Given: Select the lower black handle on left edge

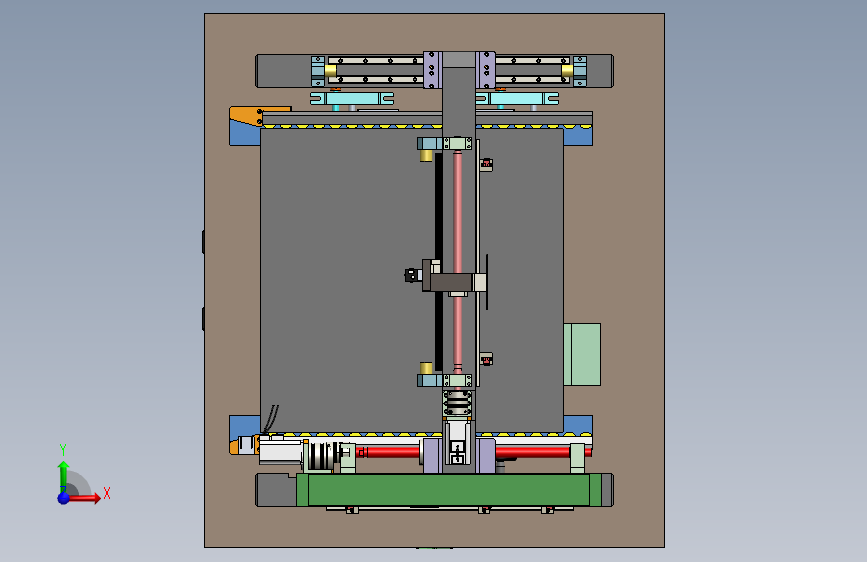Looking at the screenshot, I should 203,319.
